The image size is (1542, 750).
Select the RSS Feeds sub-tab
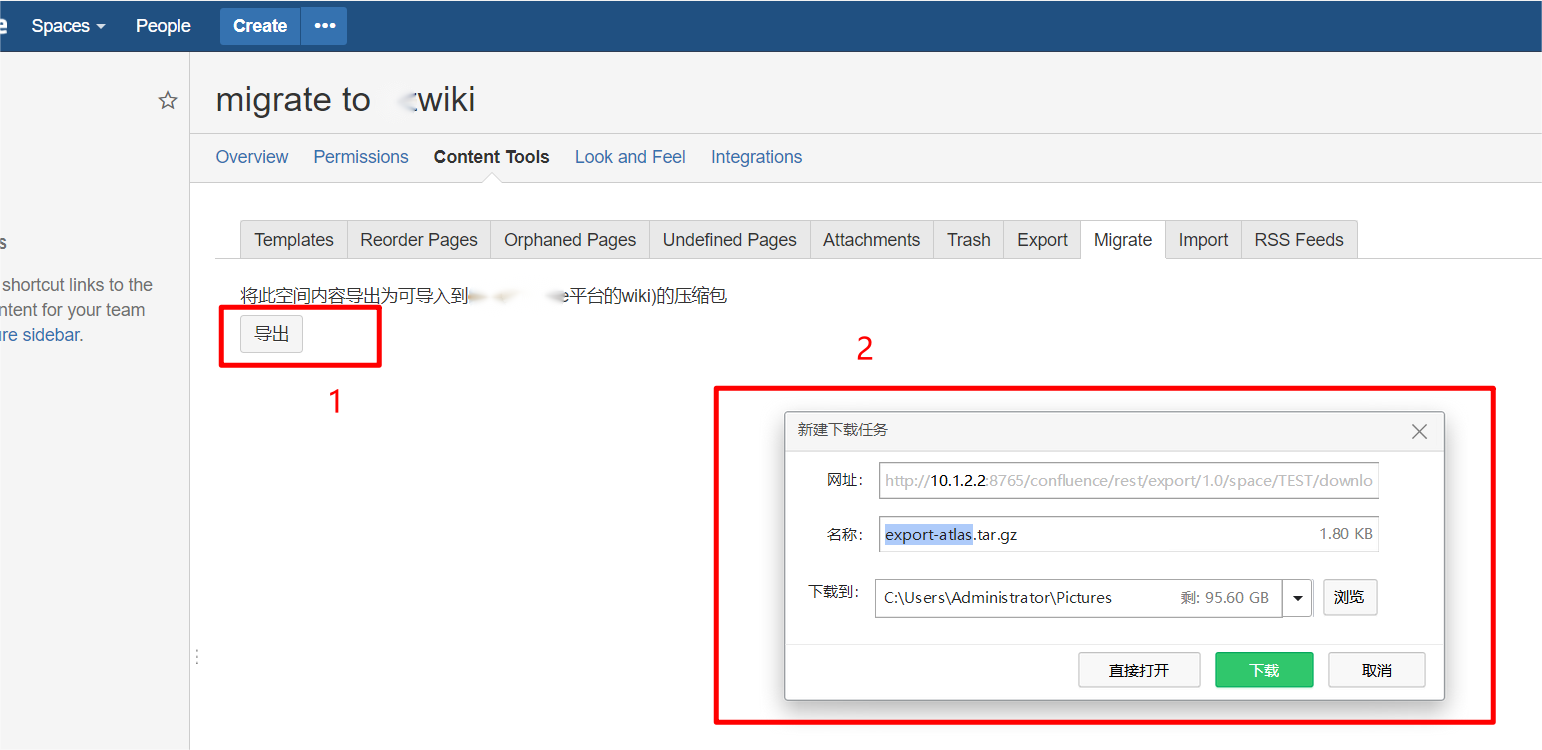point(1299,240)
